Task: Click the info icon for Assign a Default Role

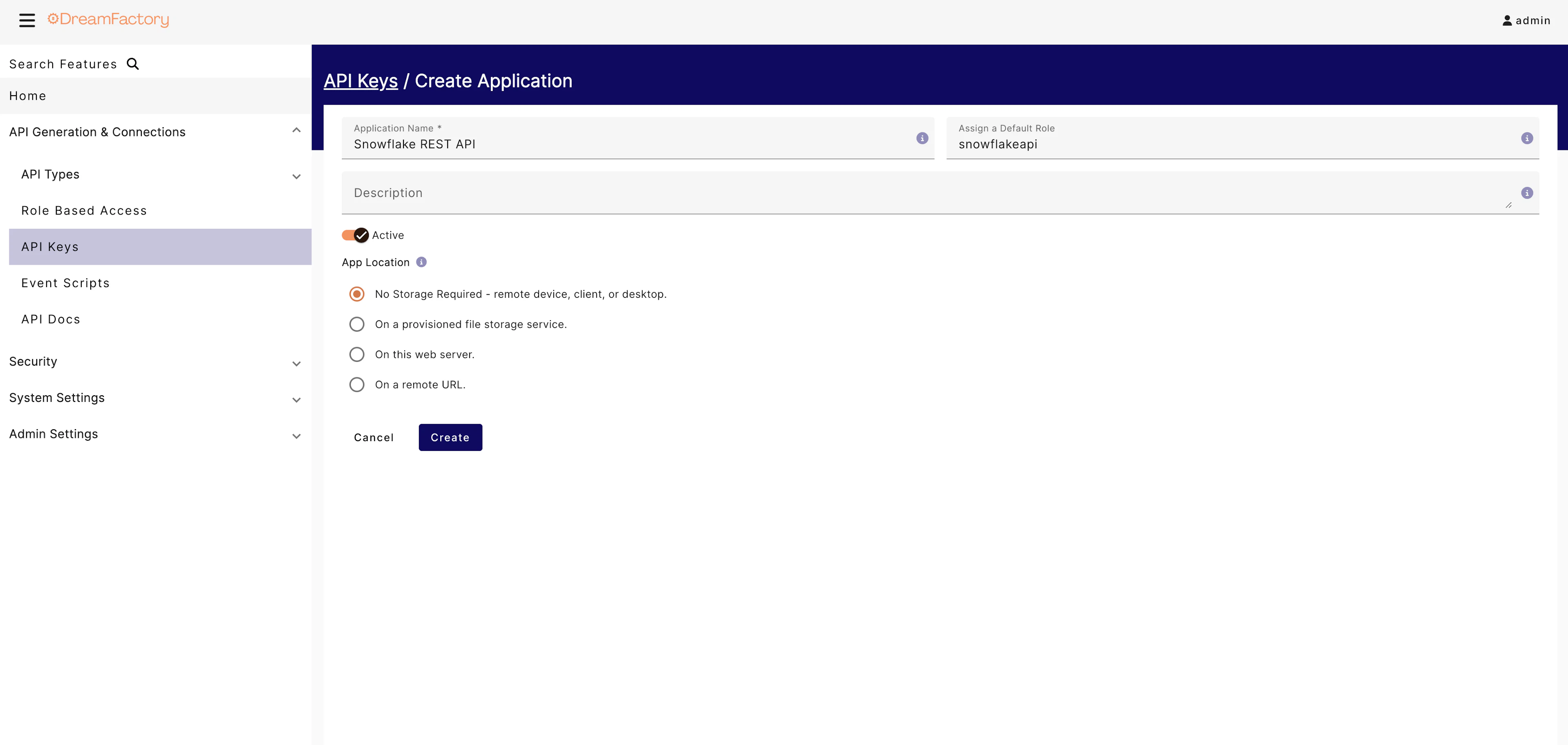Action: tap(1527, 138)
